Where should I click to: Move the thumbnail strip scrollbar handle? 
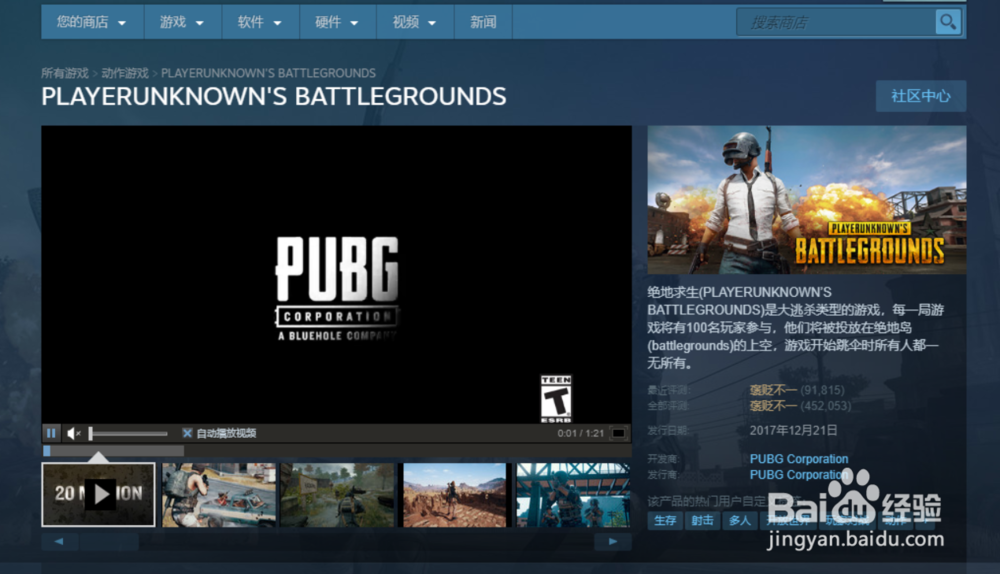(109, 541)
